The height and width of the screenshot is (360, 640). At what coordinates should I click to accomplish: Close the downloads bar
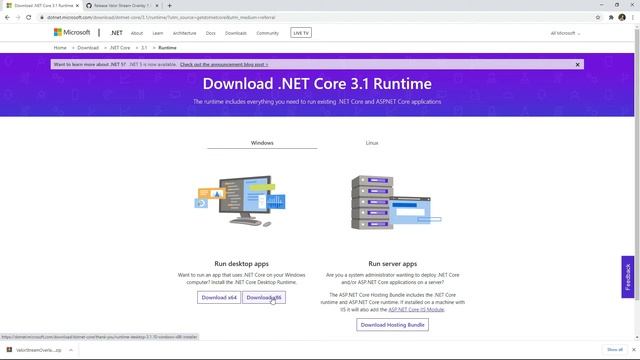point(634,350)
